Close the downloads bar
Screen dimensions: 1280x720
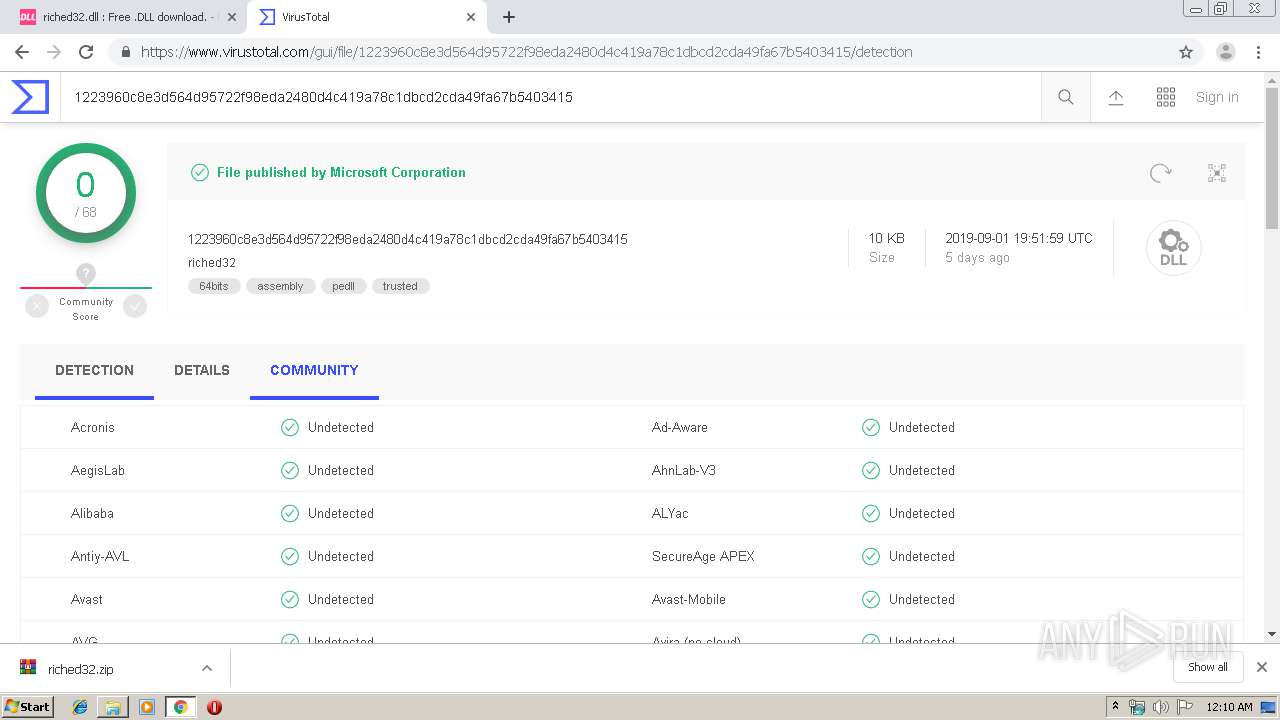(x=1262, y=667)
